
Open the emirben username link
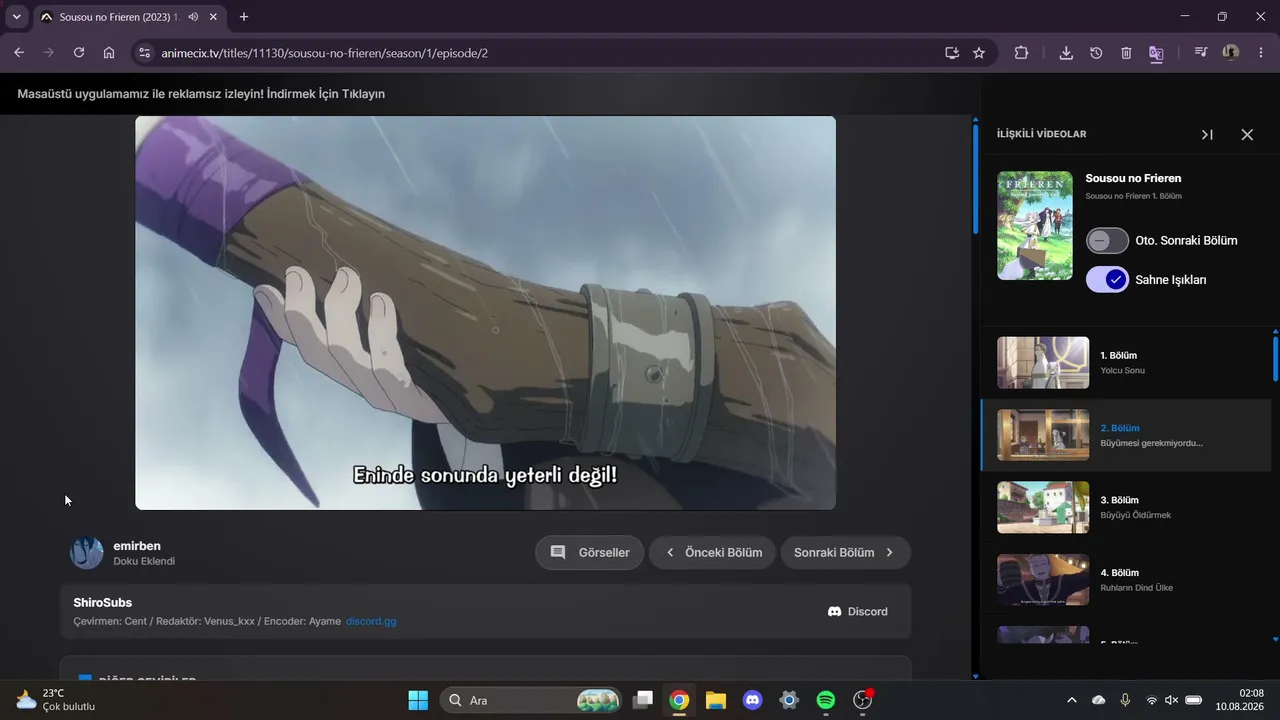(137, 546)
